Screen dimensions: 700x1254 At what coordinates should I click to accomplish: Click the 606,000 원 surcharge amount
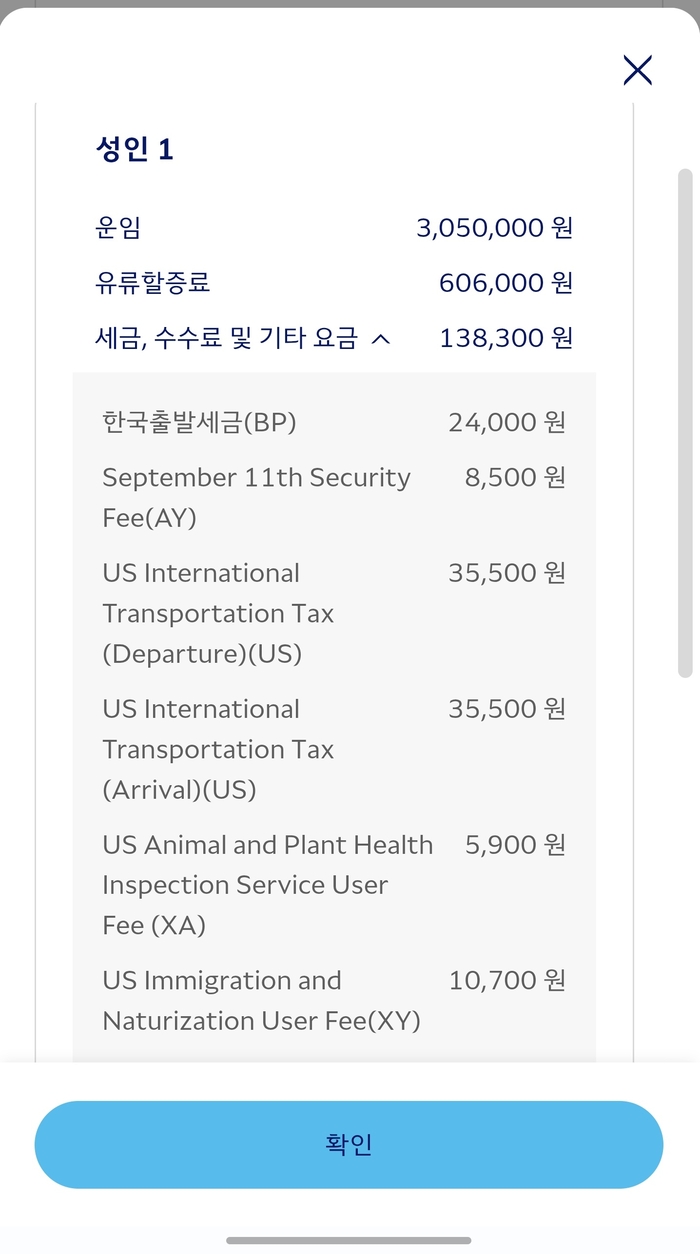pos(505,283)
